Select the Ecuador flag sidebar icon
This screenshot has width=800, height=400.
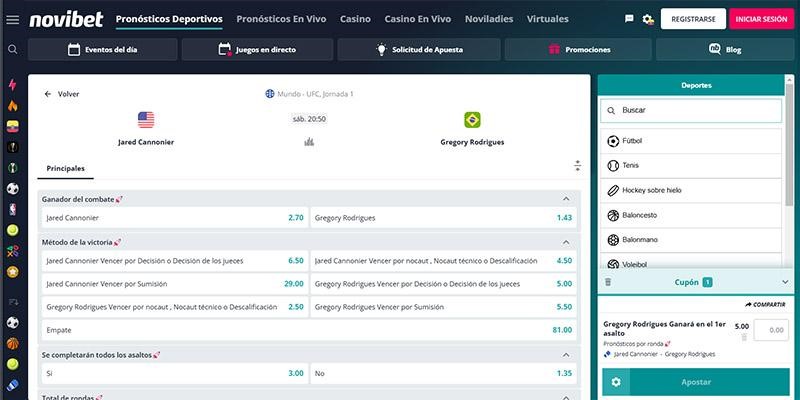click(x=13, y=127)
